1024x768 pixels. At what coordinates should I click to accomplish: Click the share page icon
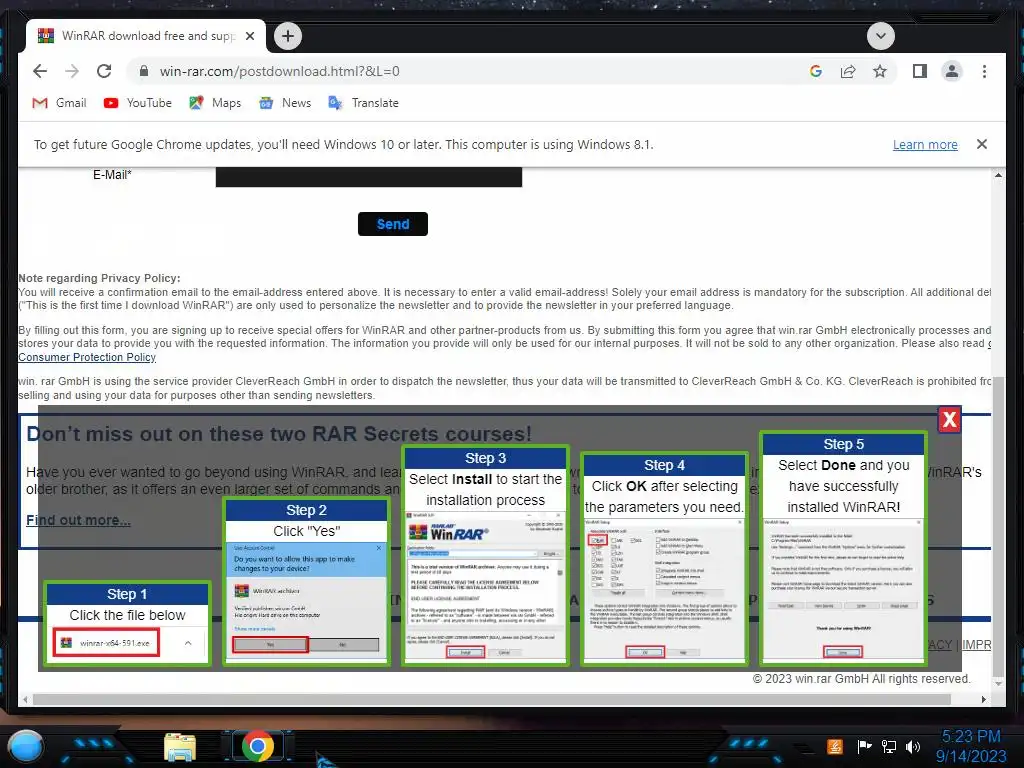pos(848,71)
